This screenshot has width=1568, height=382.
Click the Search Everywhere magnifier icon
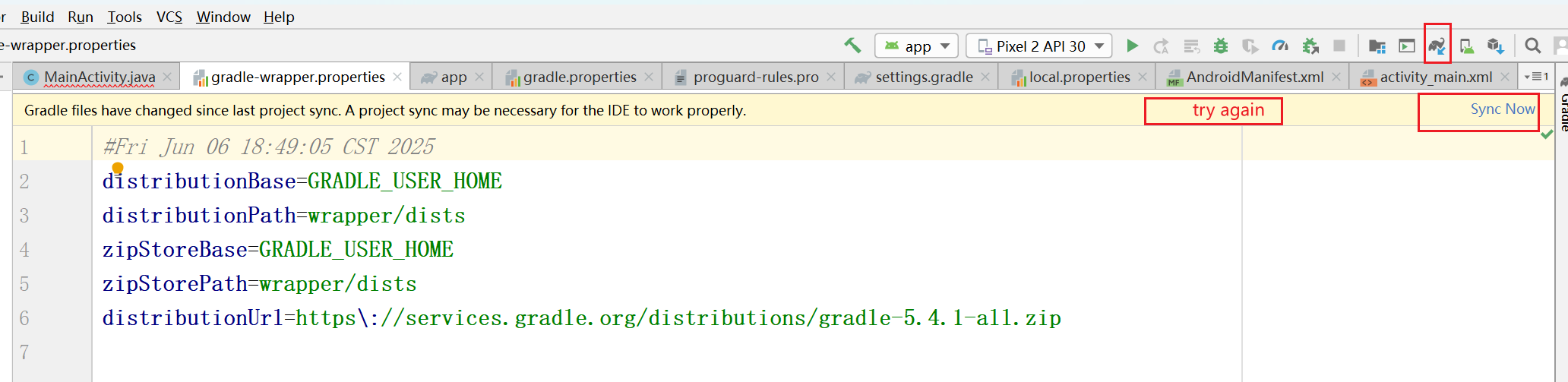(x=1533, y=46)
